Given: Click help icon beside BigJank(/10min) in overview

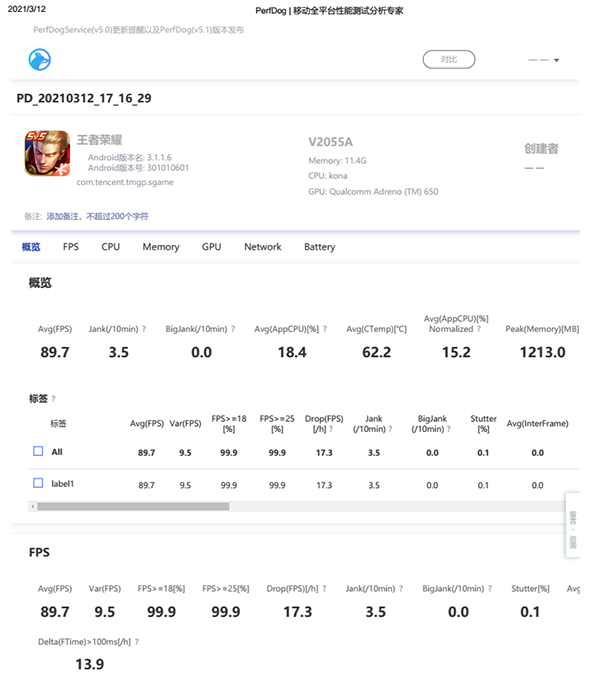Looking at the screenshot, I should pyautogui.click(x=232, y=329).
